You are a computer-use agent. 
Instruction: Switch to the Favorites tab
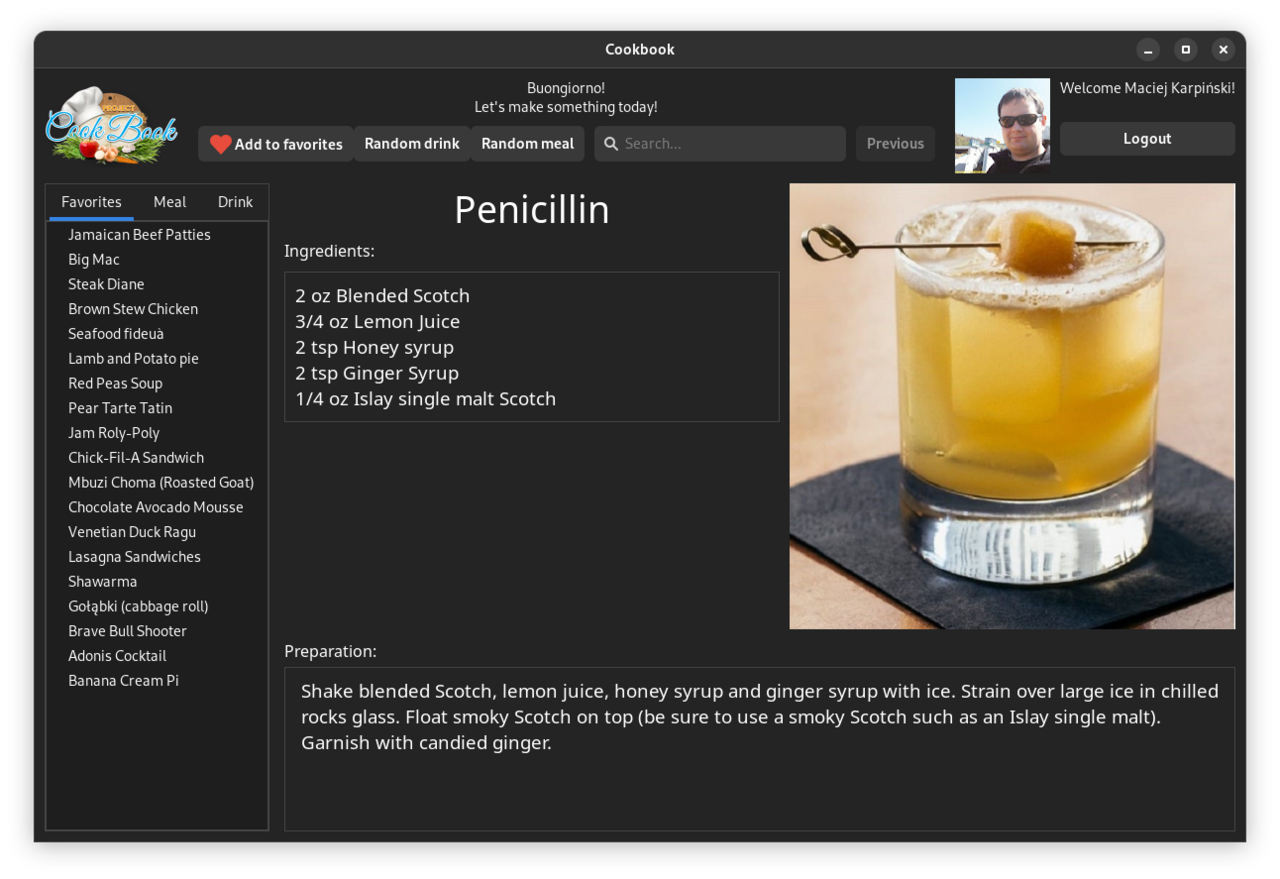91,202
